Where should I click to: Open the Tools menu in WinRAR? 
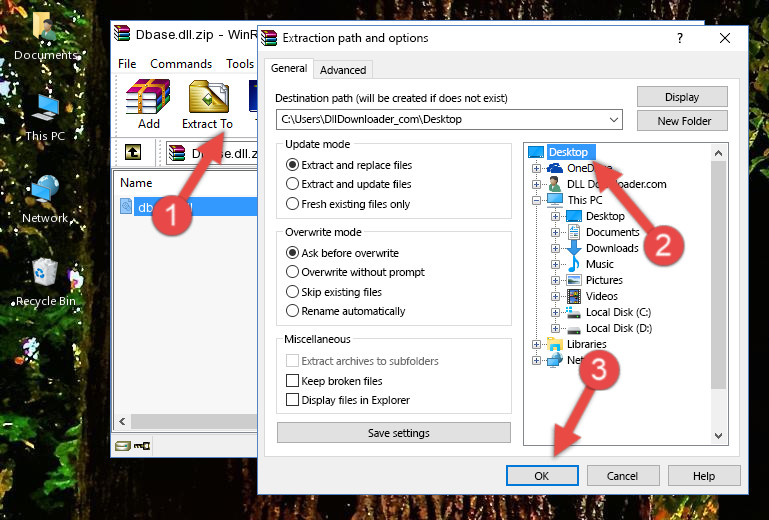pyautogui.click(x=240, y=64)
